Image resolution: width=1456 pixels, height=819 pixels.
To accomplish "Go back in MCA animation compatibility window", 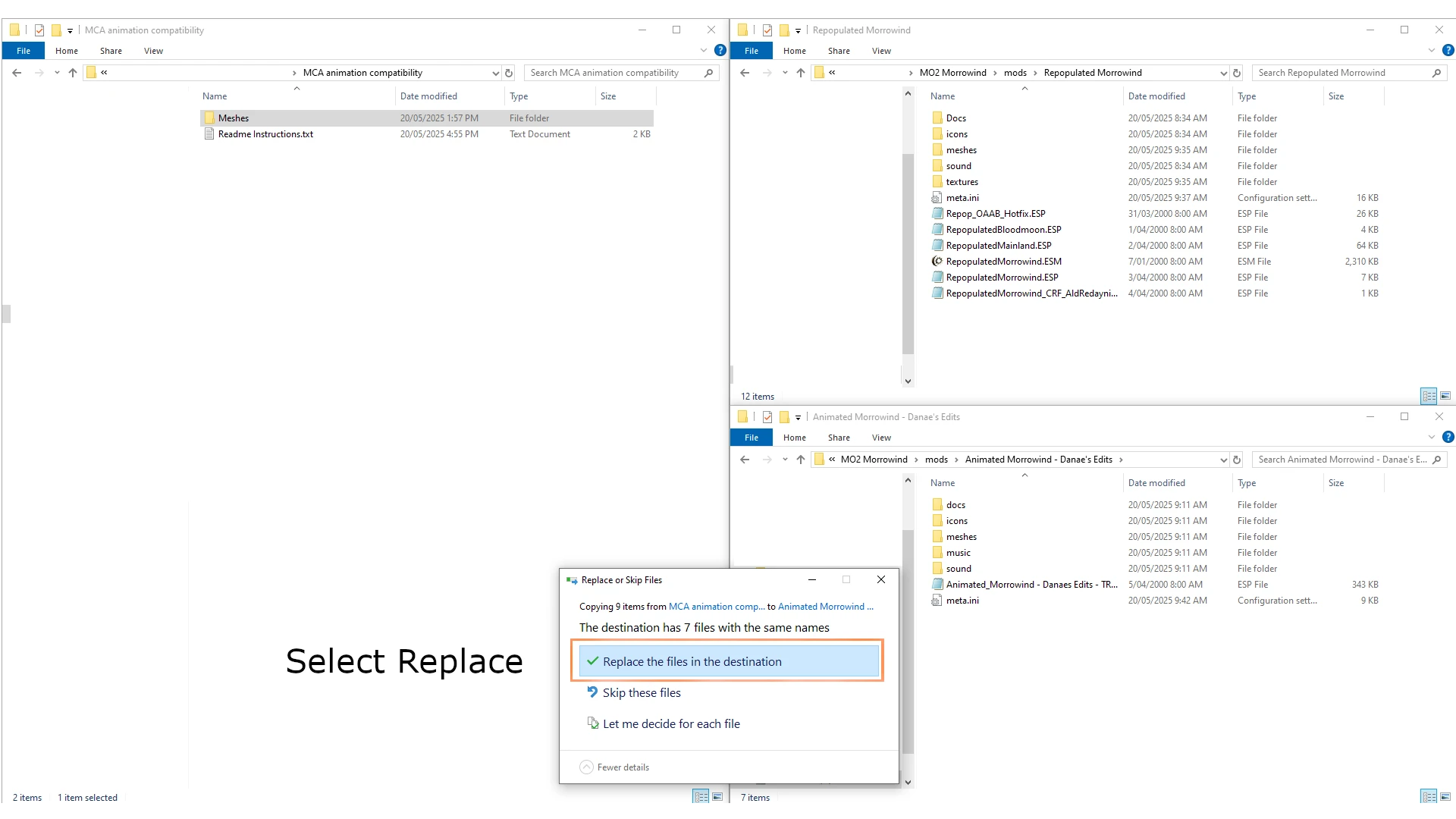I will [17, 73].
